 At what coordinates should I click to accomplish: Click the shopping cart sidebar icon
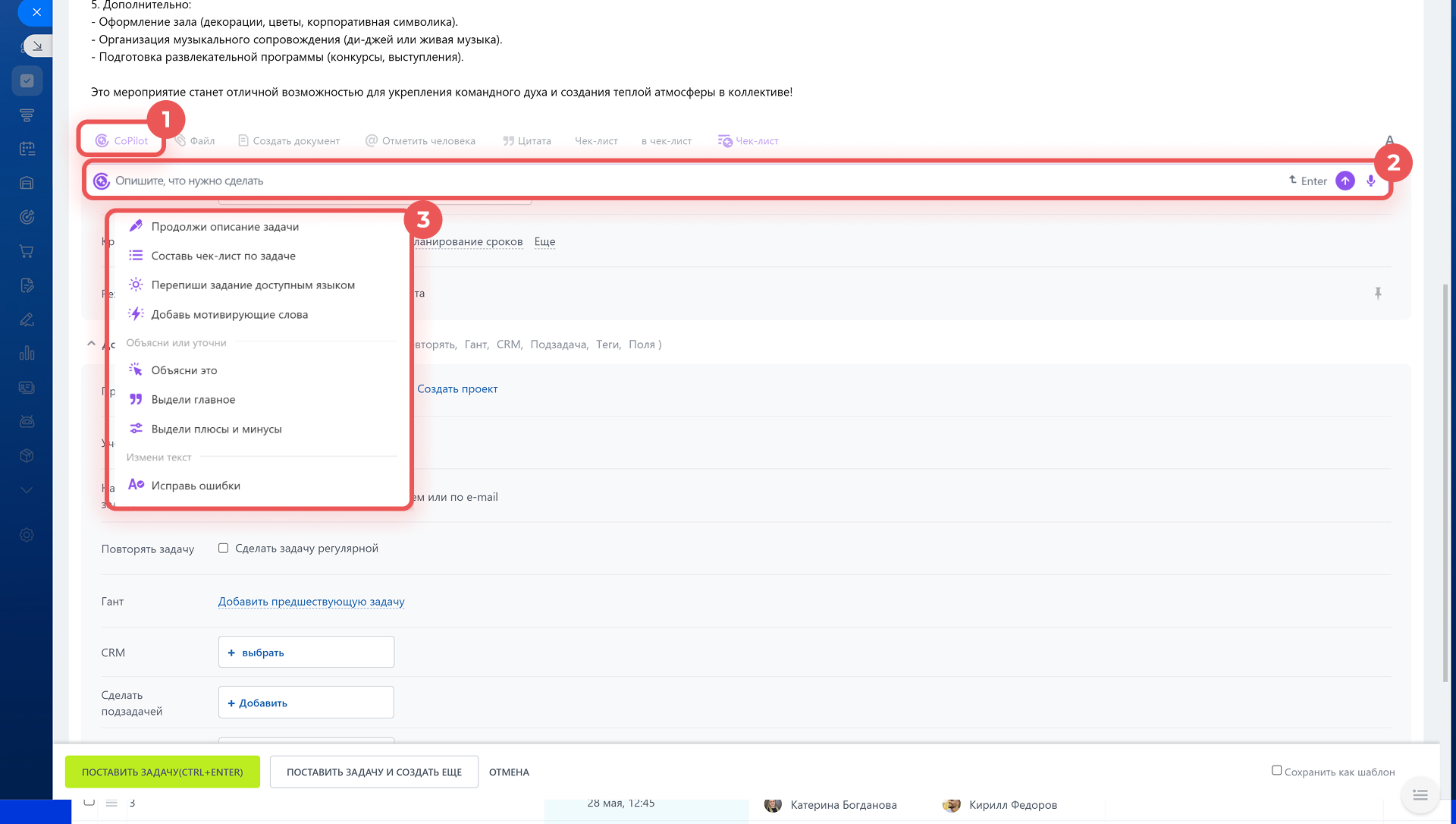pyautogui.click(x=27, y=251)
